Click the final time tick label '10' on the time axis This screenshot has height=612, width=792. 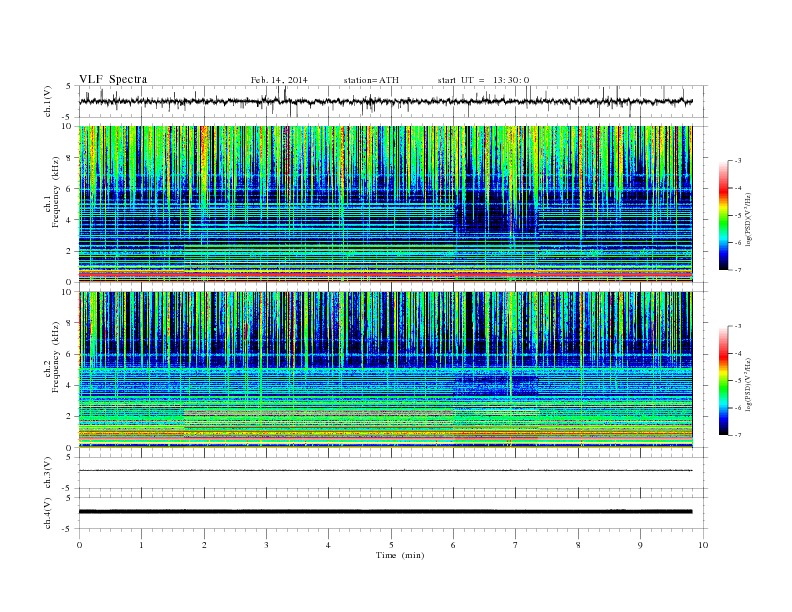click(703, 545)
